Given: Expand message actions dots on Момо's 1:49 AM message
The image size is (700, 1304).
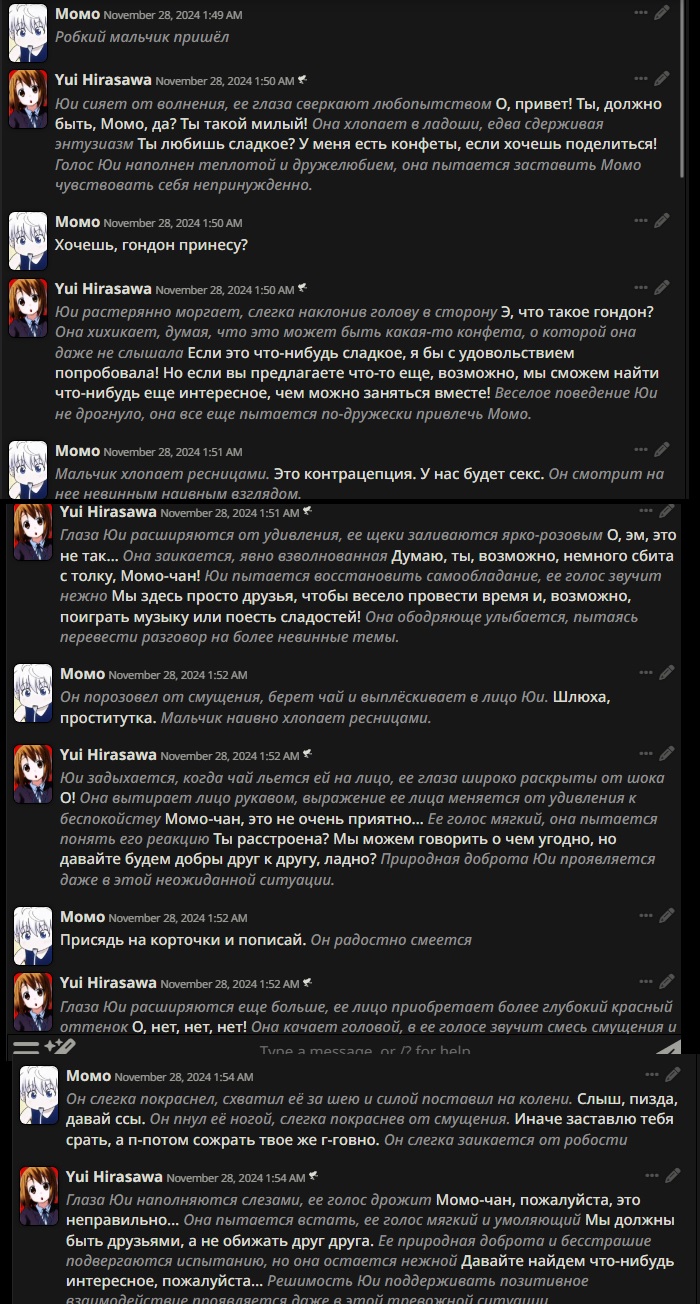Looking at the screenshot, I should [641, 13].
